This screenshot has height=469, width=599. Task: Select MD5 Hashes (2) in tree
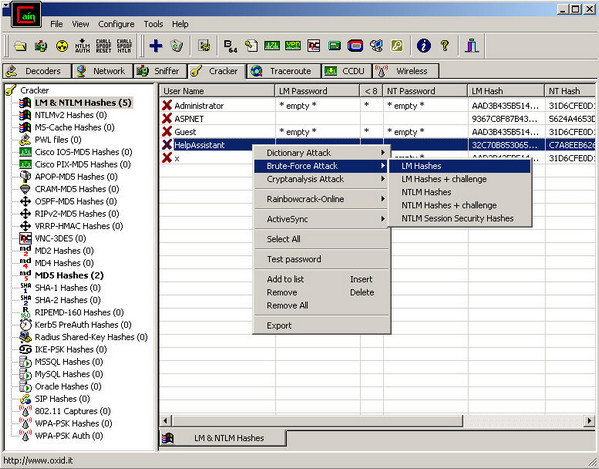tap(69, 275)
